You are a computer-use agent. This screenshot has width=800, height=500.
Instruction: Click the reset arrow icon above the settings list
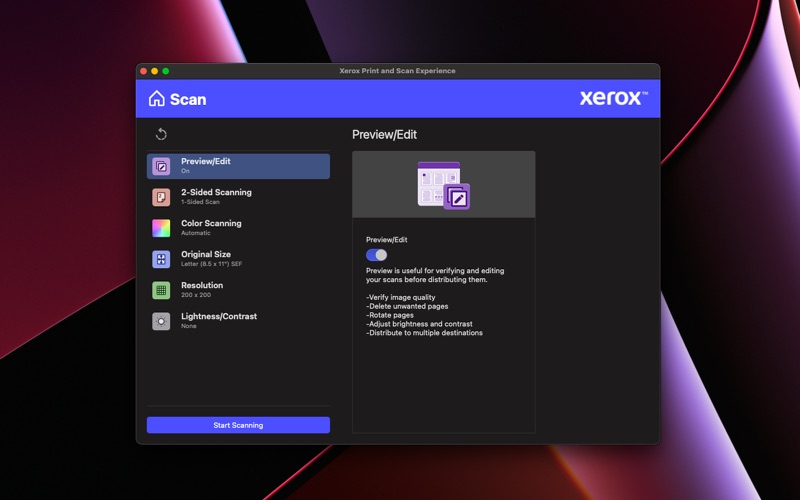[161, 134]
